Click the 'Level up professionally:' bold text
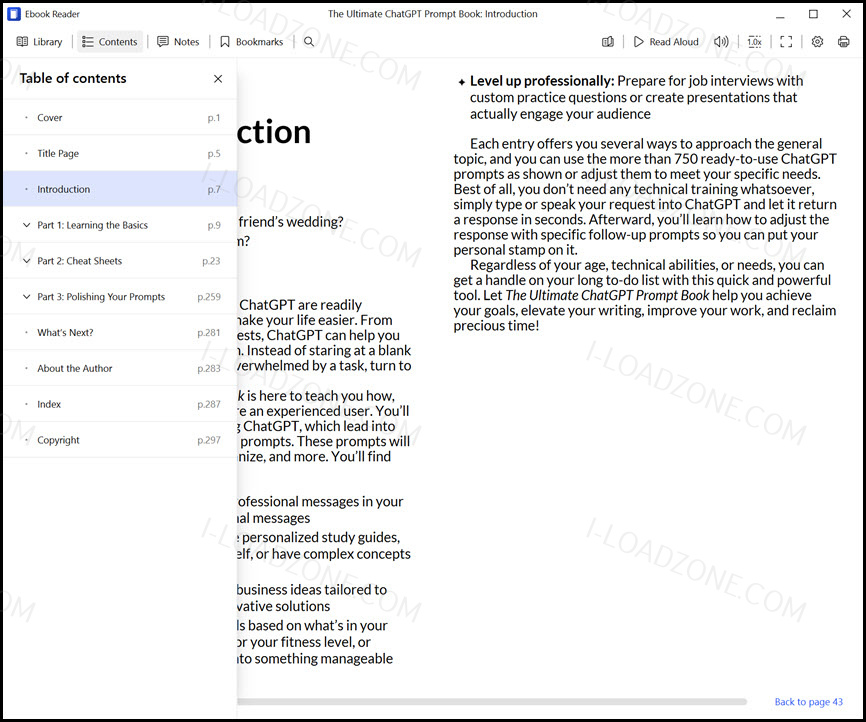Screen dimensions: 866x722 click(542, 81)
